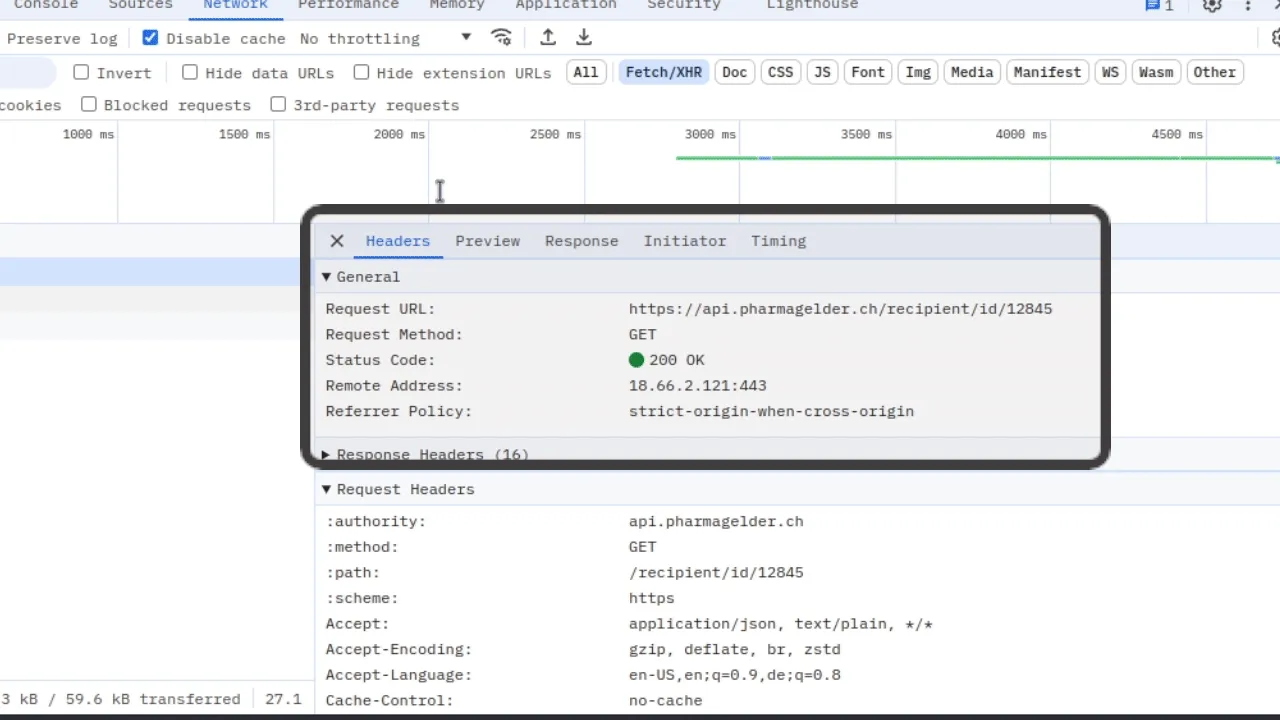
Task: Filter requests by Img type
Action: click(x=917, y=71)
